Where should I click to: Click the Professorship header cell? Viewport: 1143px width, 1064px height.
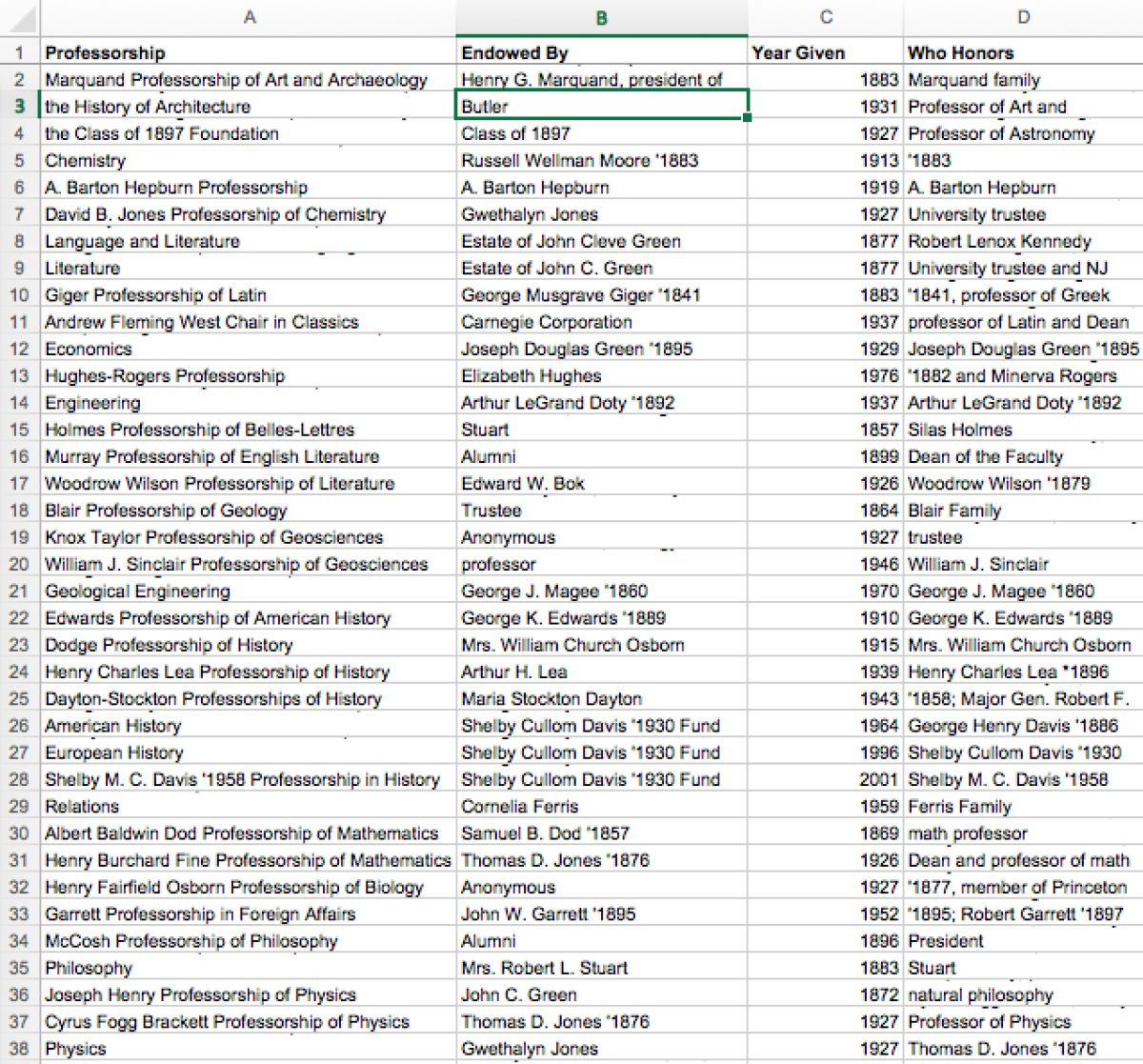(x=249, y=52)
